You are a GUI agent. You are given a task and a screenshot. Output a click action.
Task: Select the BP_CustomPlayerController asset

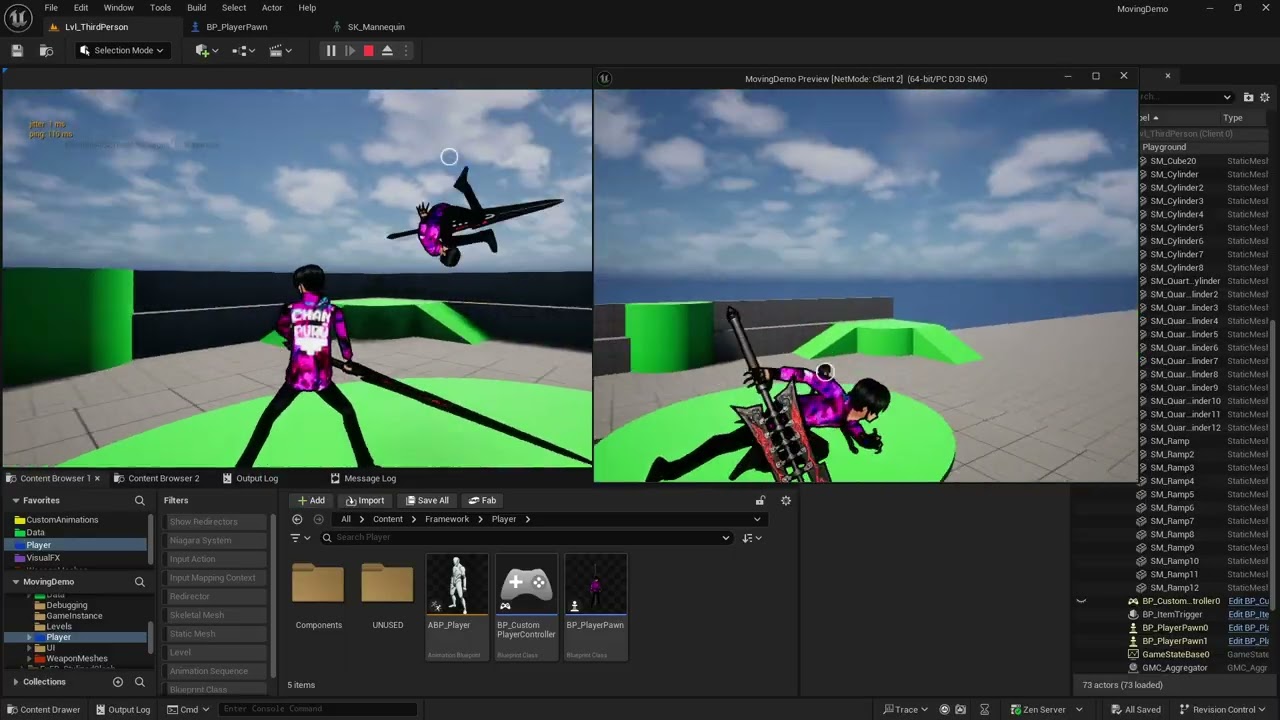click(526, 607)
